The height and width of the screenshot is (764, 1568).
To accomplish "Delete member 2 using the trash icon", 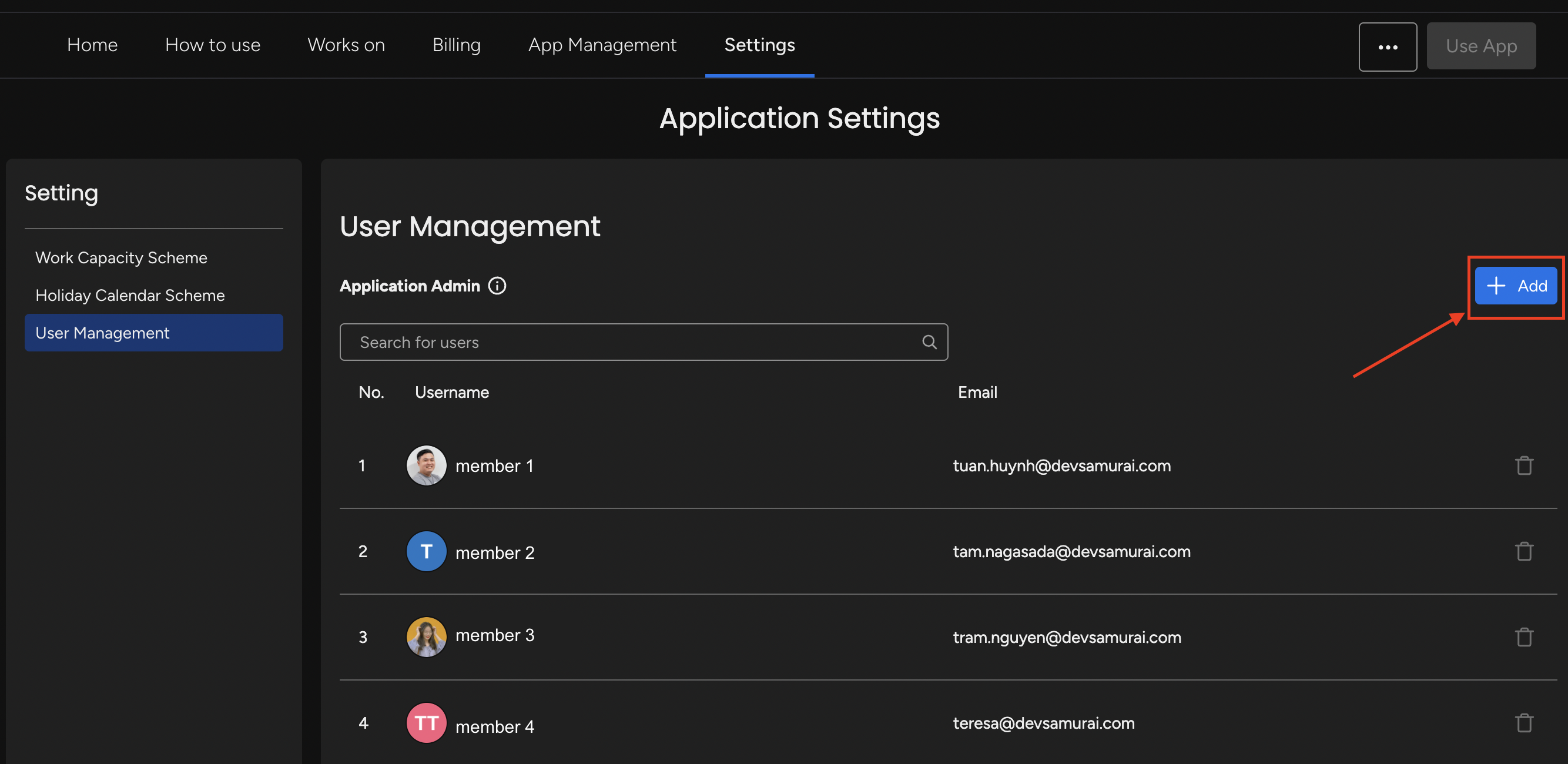I will tap(1524, 551).
